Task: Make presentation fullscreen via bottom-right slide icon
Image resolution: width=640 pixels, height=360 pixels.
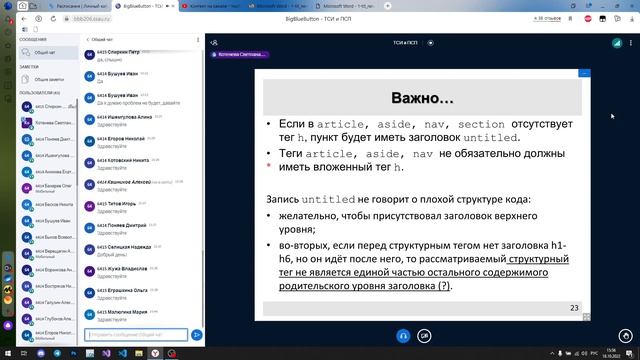Action: coord(587,317)
